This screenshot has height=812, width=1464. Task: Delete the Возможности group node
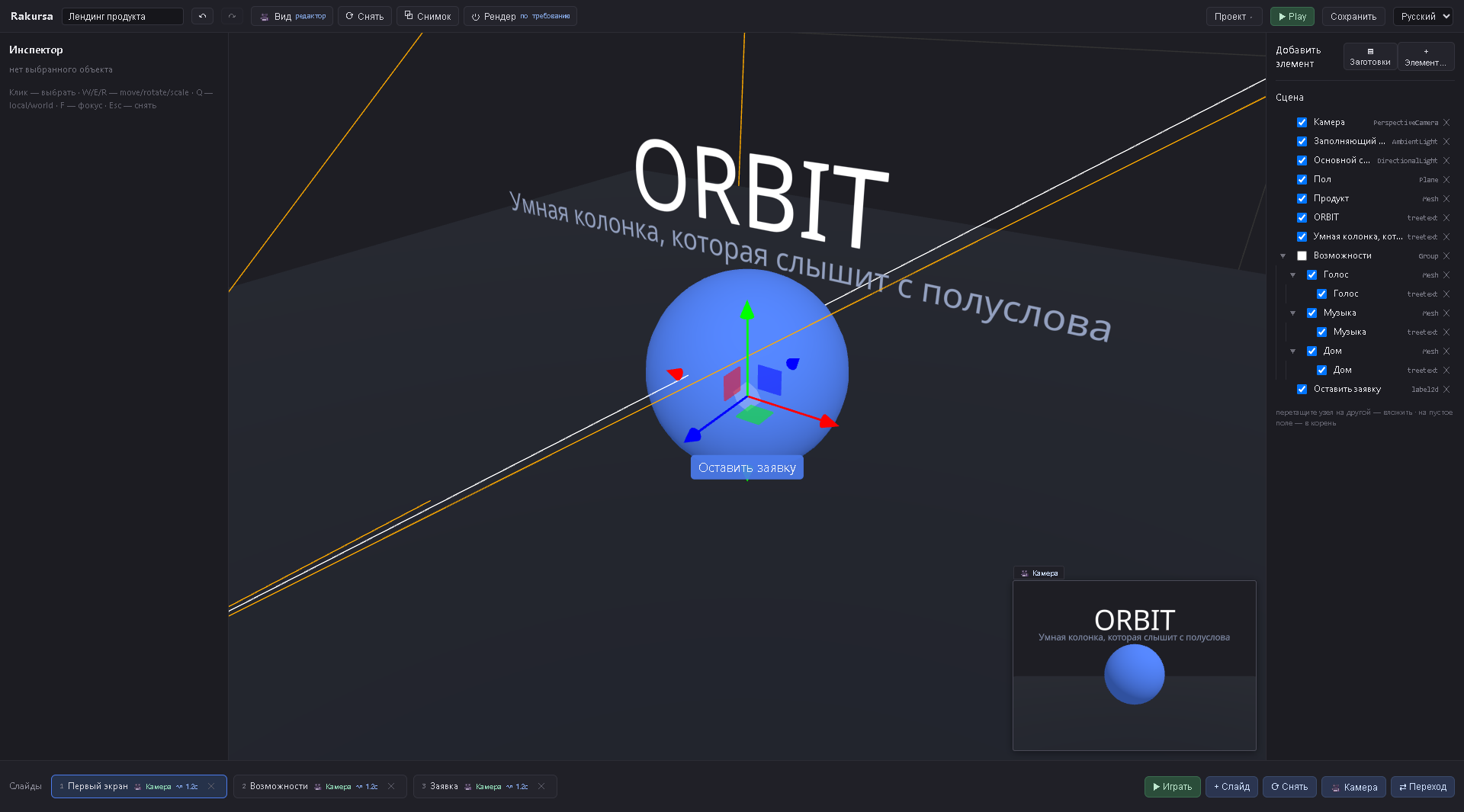click(x=1446, y=256)
